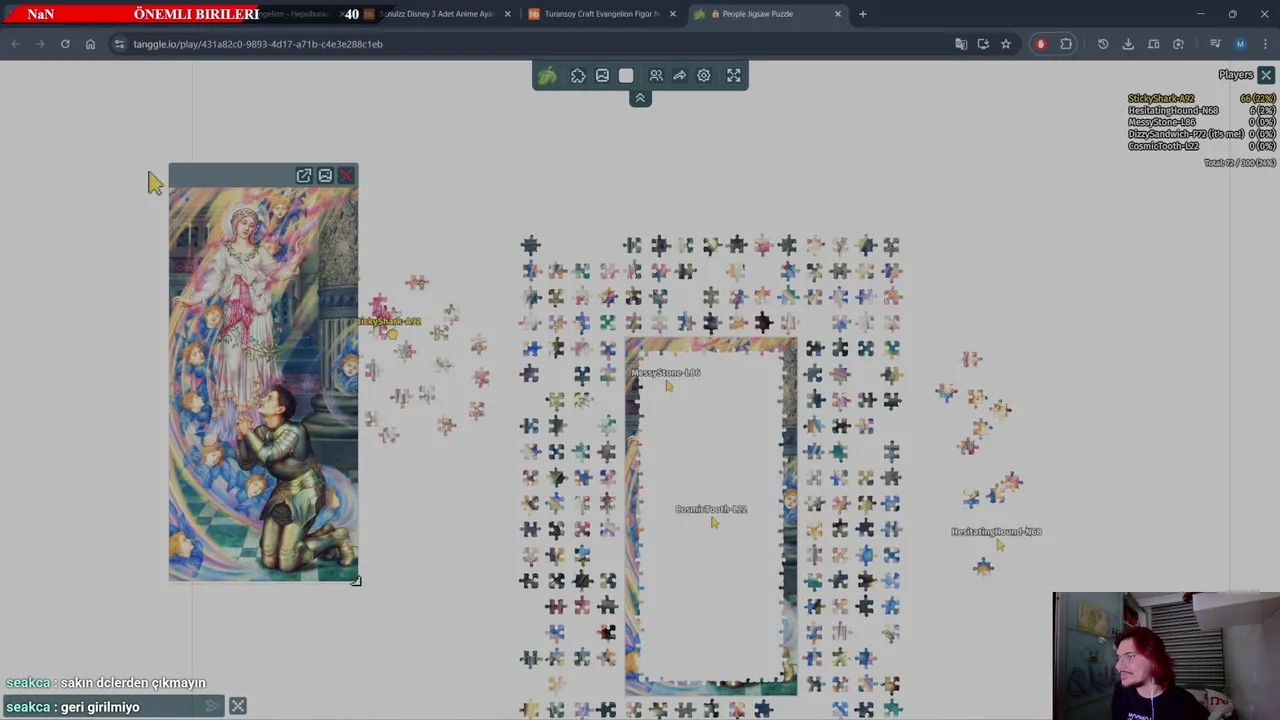The width and height of the screenshot is (1280, 720).
Task: Open the site information icon in the address bar
Action: pyautogui.click(x=119, y=44)
